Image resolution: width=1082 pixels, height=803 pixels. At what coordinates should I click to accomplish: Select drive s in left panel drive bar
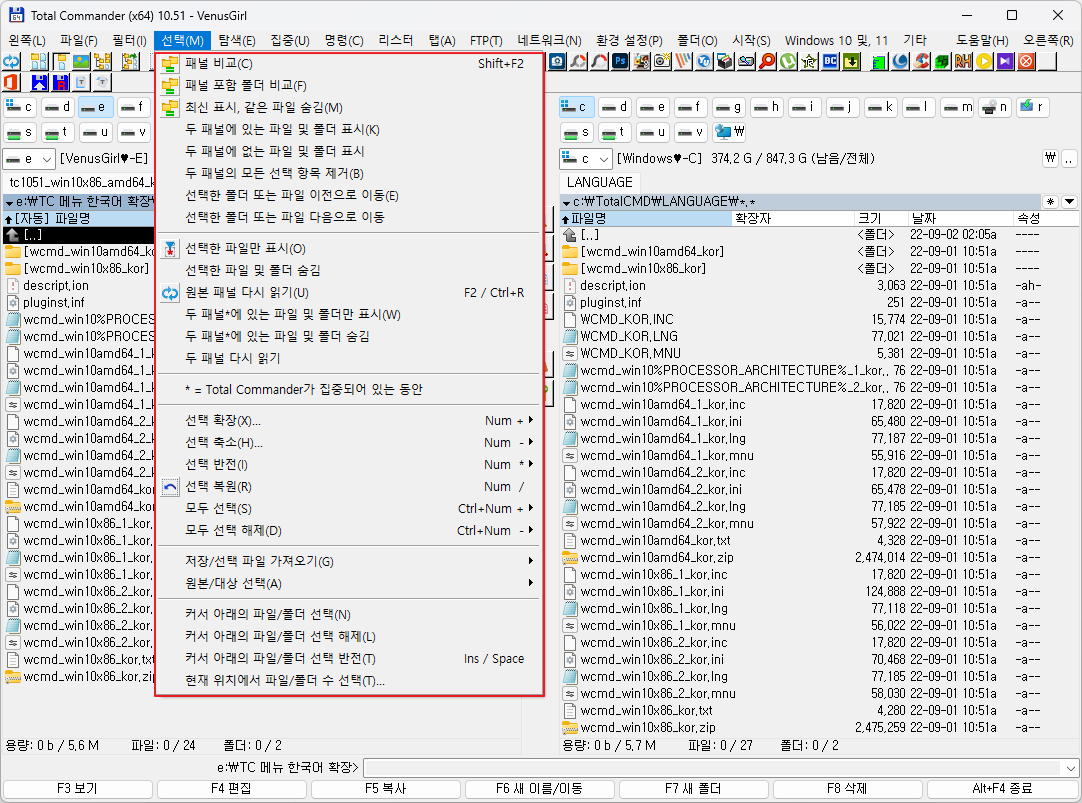coord(19,132)
